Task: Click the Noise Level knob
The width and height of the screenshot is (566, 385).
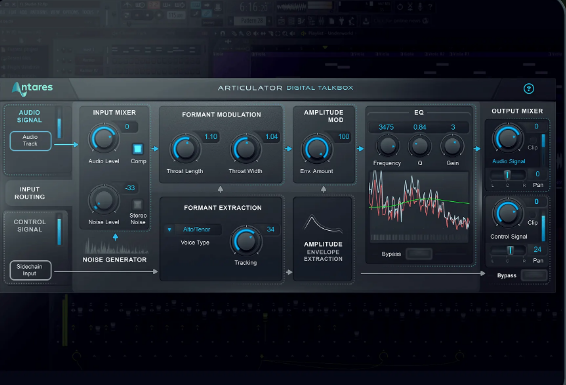Action: pyautogui.click(x=103, y=200)
